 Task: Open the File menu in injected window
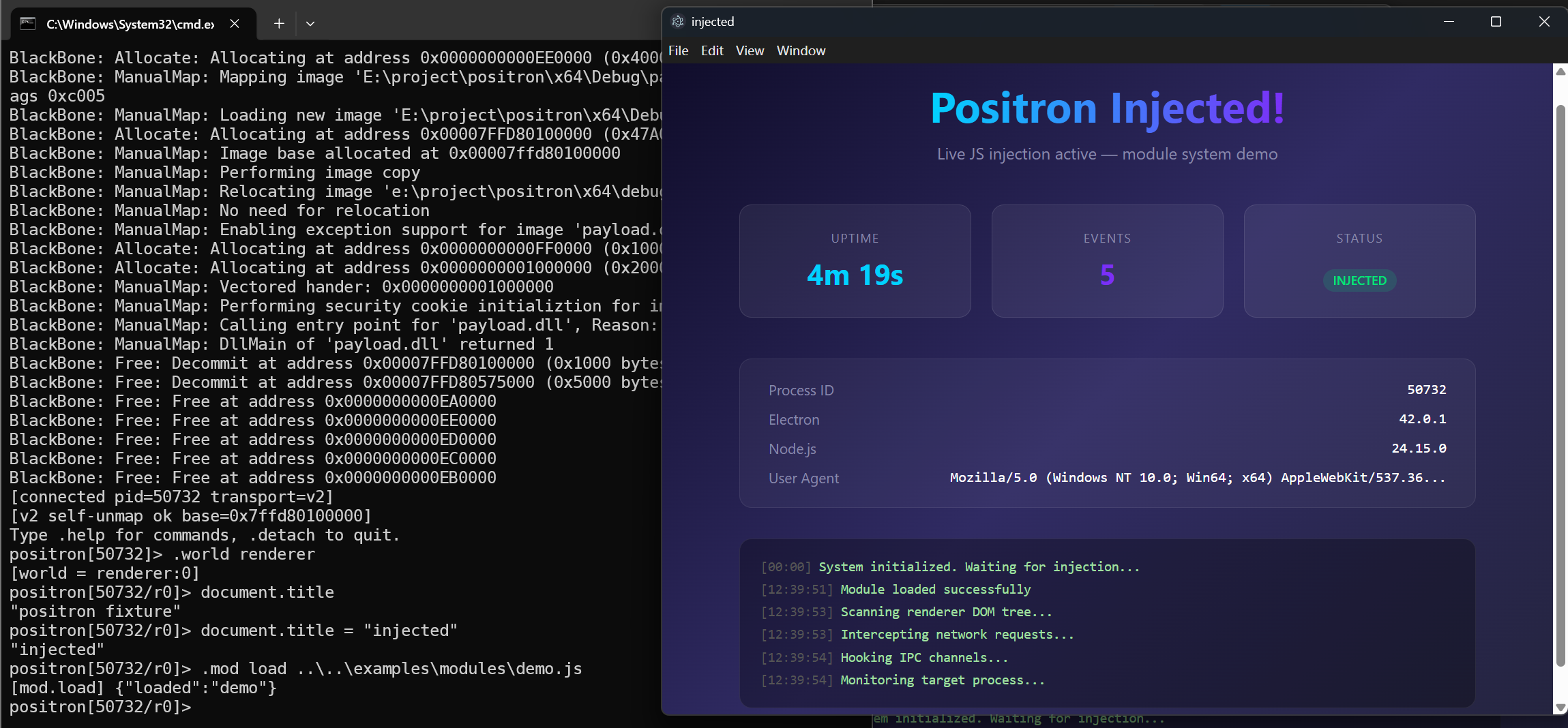(x=678, y=50)
